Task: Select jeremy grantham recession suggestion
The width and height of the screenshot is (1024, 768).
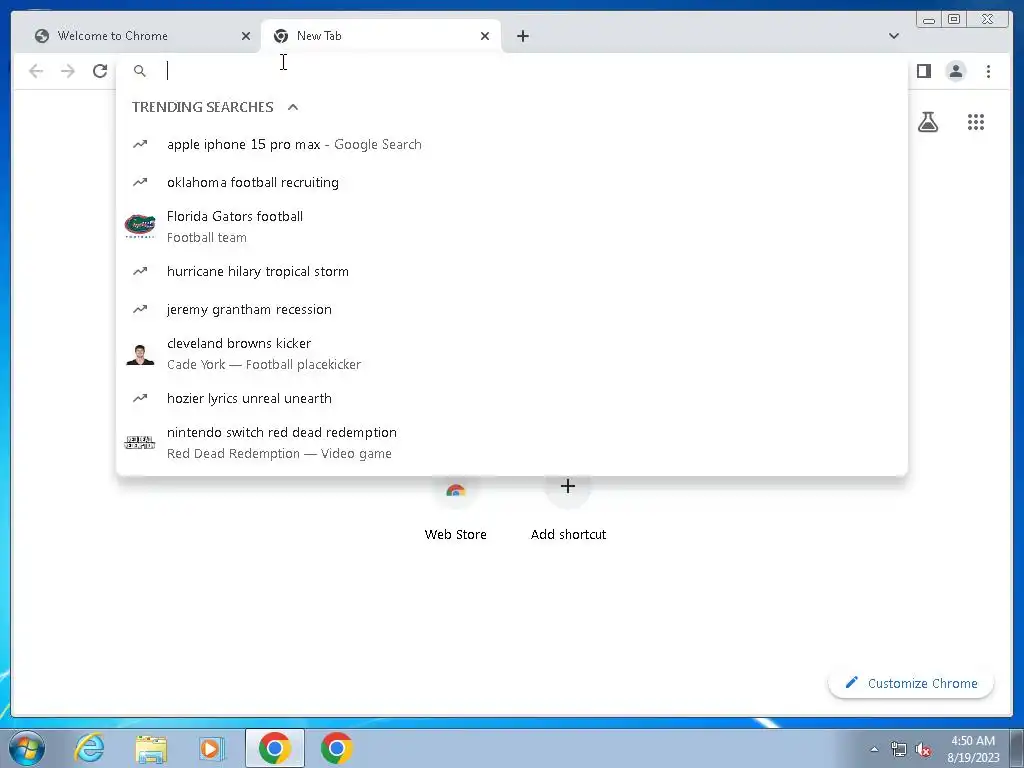Action: pos(511,309)
